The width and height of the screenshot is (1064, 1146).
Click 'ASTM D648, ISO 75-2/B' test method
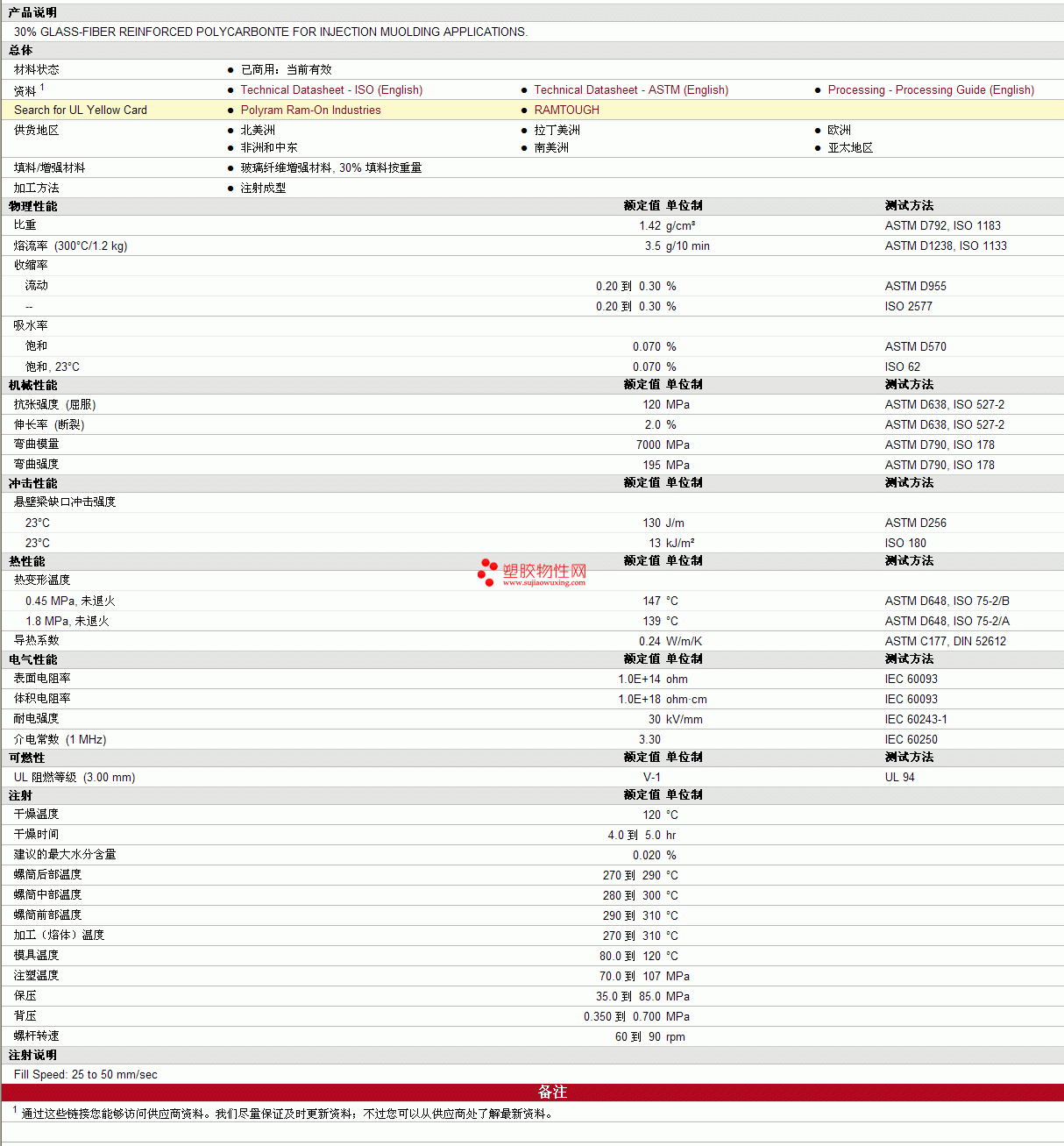click(x=947, y=601)
